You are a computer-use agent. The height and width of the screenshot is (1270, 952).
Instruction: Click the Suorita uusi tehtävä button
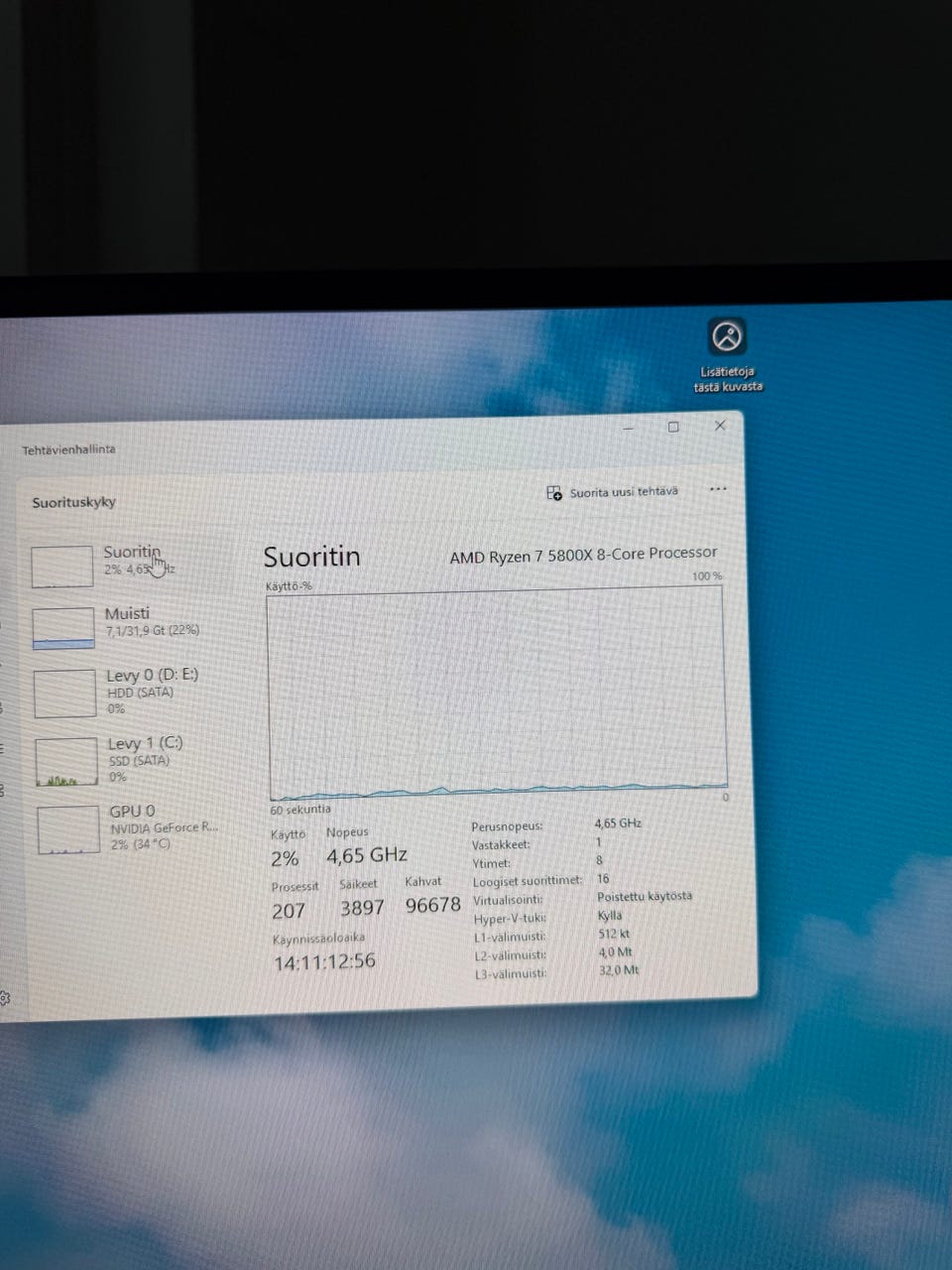coord(613,492)
